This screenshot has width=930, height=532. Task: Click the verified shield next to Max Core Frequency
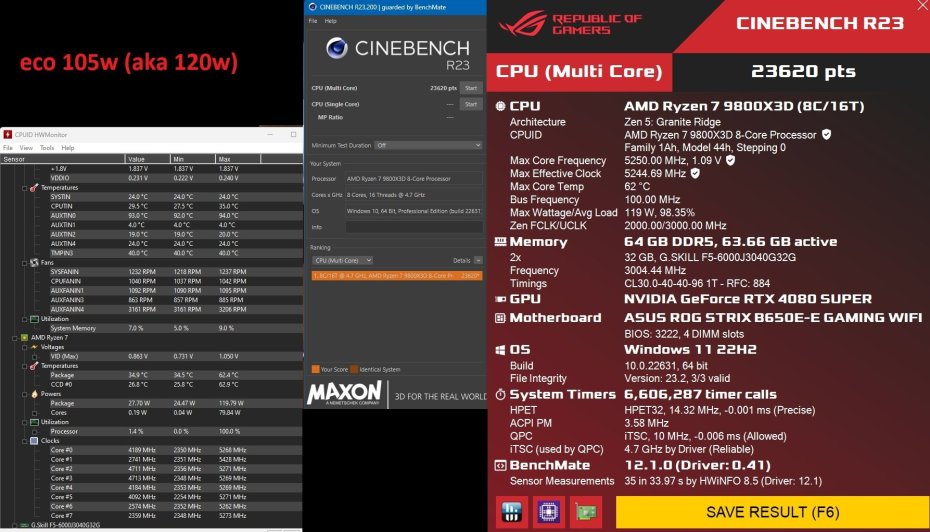point(730,160)
